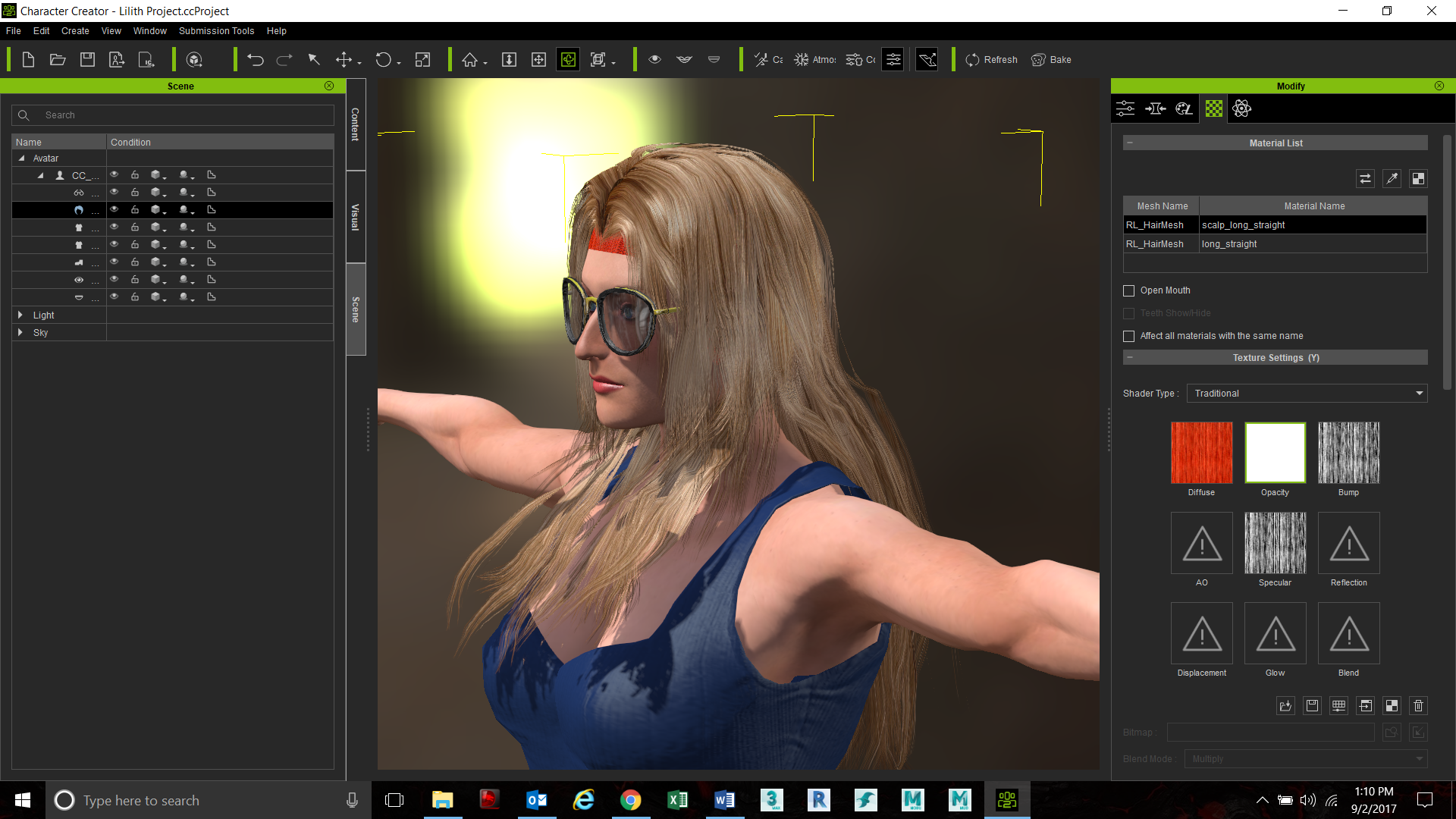Click the swap arrows icon above Material List
The image size is (1456, 819).
1365,178
